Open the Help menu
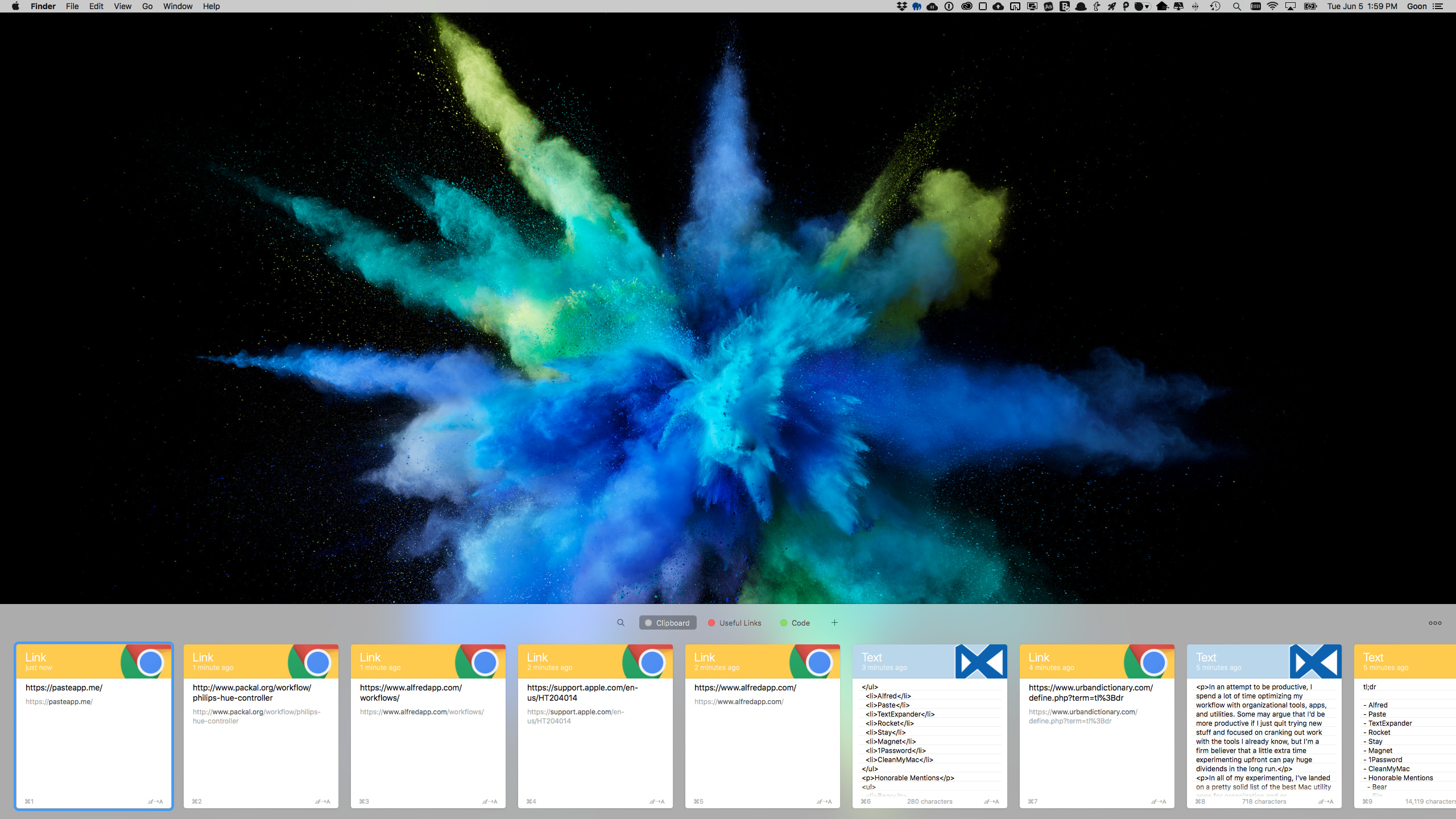 211,6
